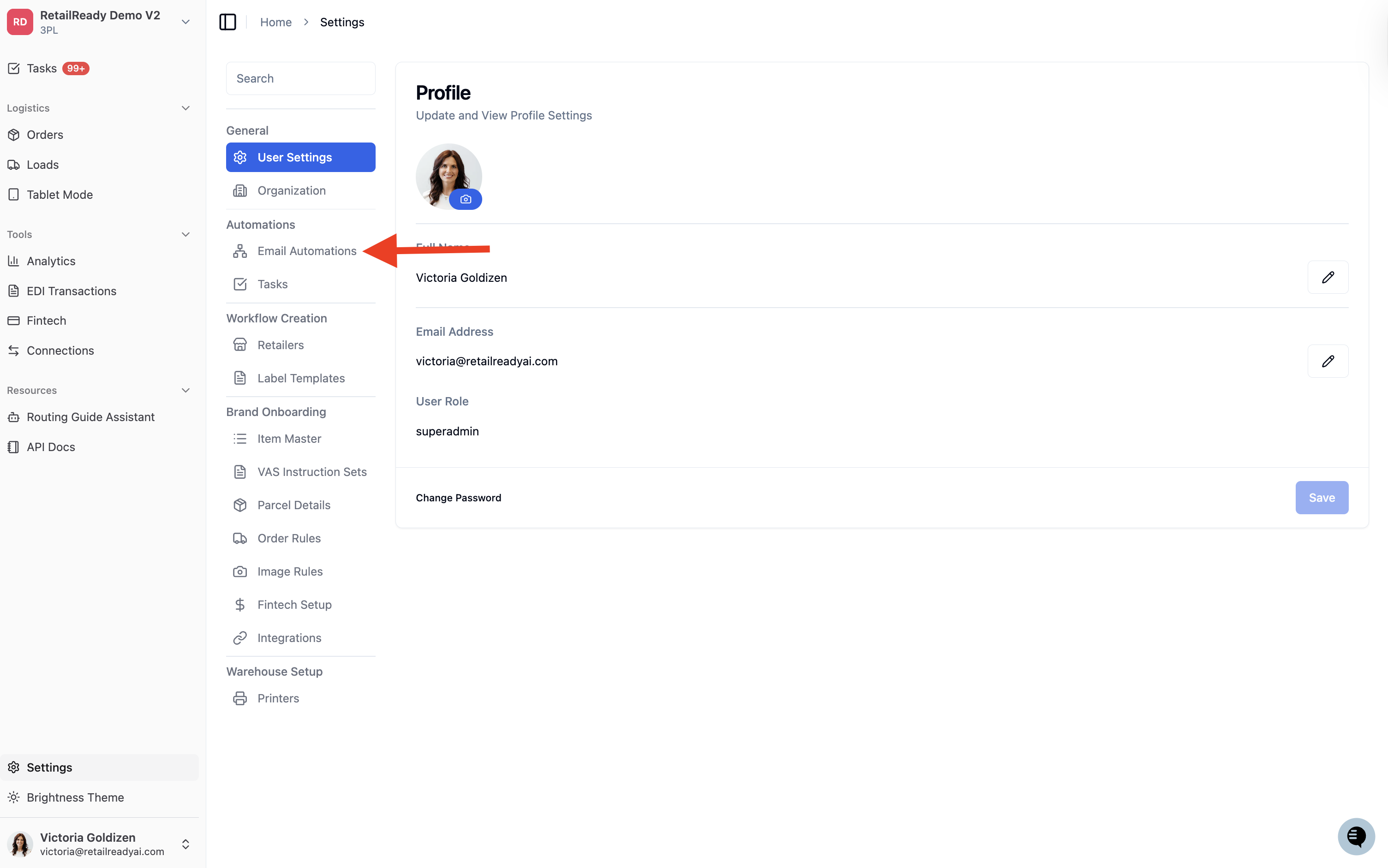Open Tasks in the left sidebar
Screen dimensions: 1388x868
coord(42,68)
